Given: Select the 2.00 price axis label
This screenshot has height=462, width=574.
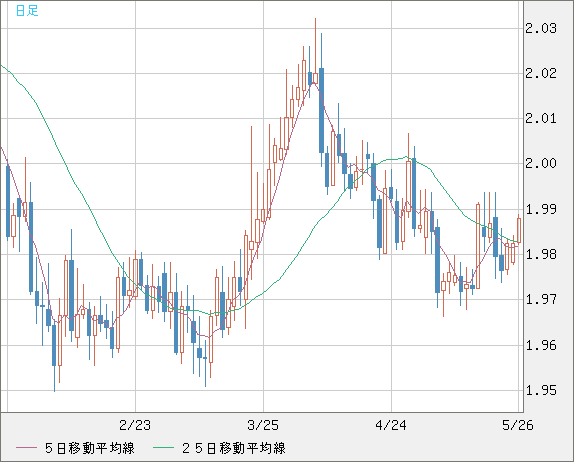Looking at the screenshot, I should point(541,163).
